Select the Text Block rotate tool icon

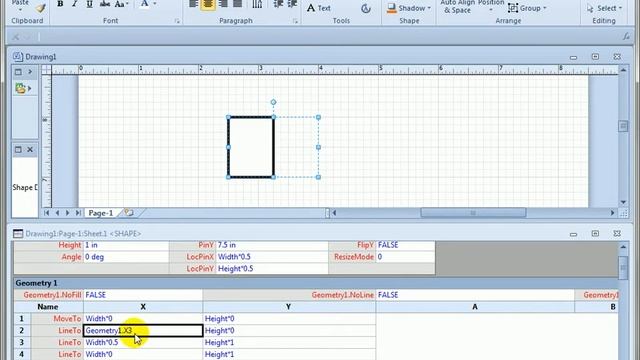click(366, 8)
